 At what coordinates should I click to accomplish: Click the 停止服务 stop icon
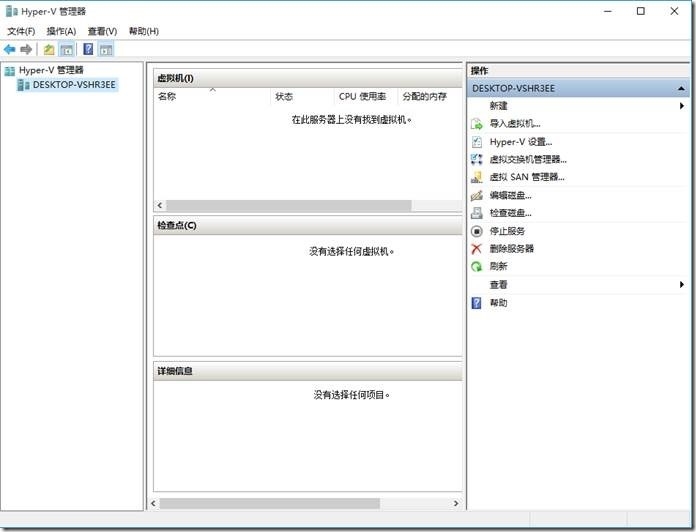[x=477, y=231]
